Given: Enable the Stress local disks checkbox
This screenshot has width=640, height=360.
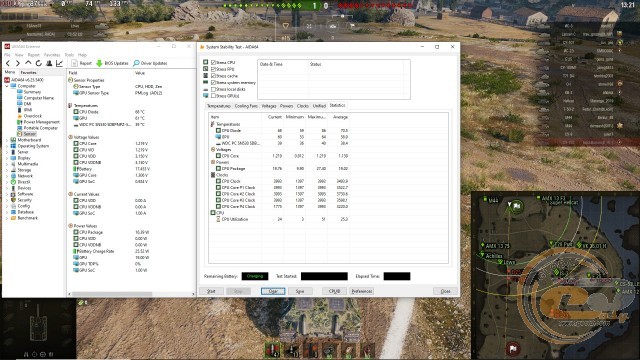Looking at the screenshot, I should pos(213,89).
